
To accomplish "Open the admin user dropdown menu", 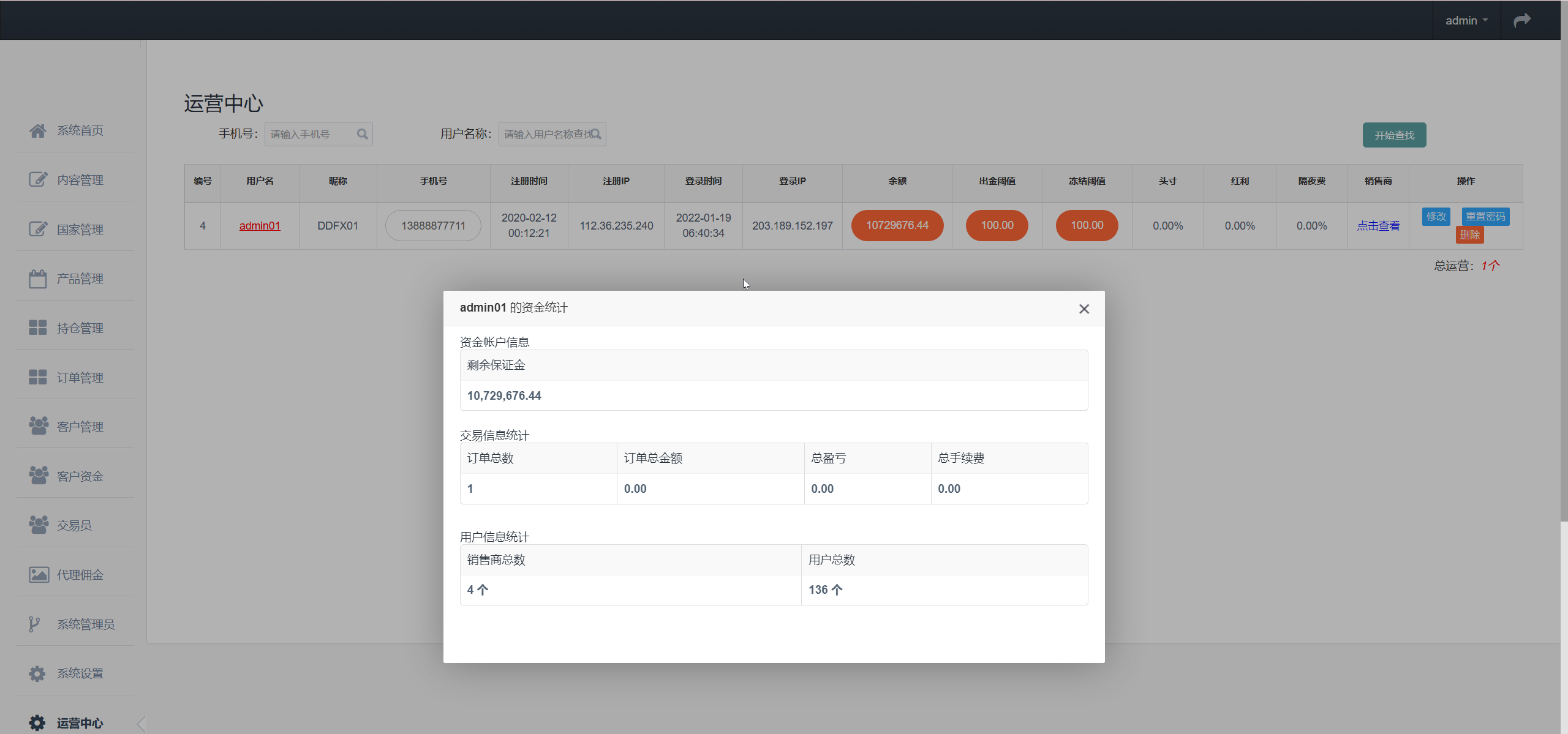I will pyautogui.click(x=1466, y=20).
